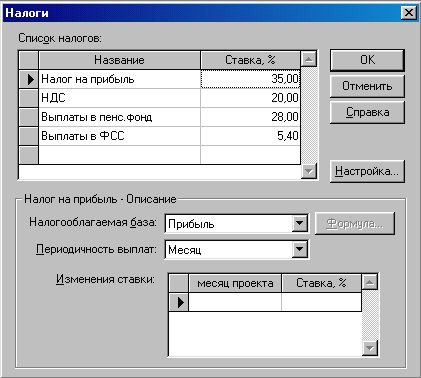Select the Выплаты в ФСС row
This screenshot has height=378, width=421.
(x=120, y=136)
